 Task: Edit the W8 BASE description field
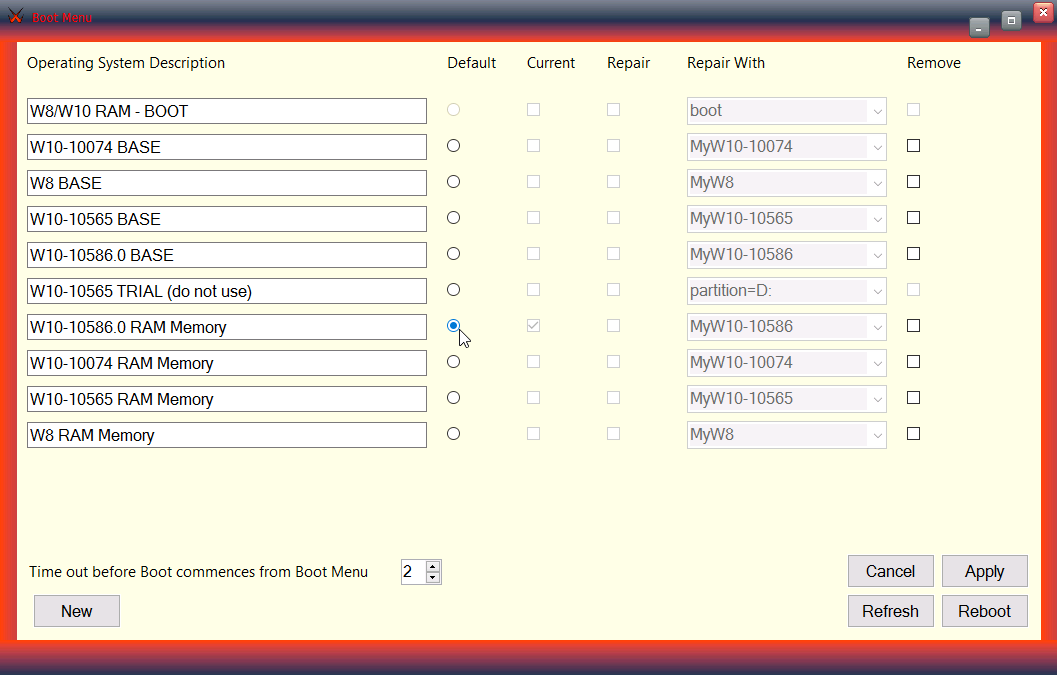[x=226, y=183]
